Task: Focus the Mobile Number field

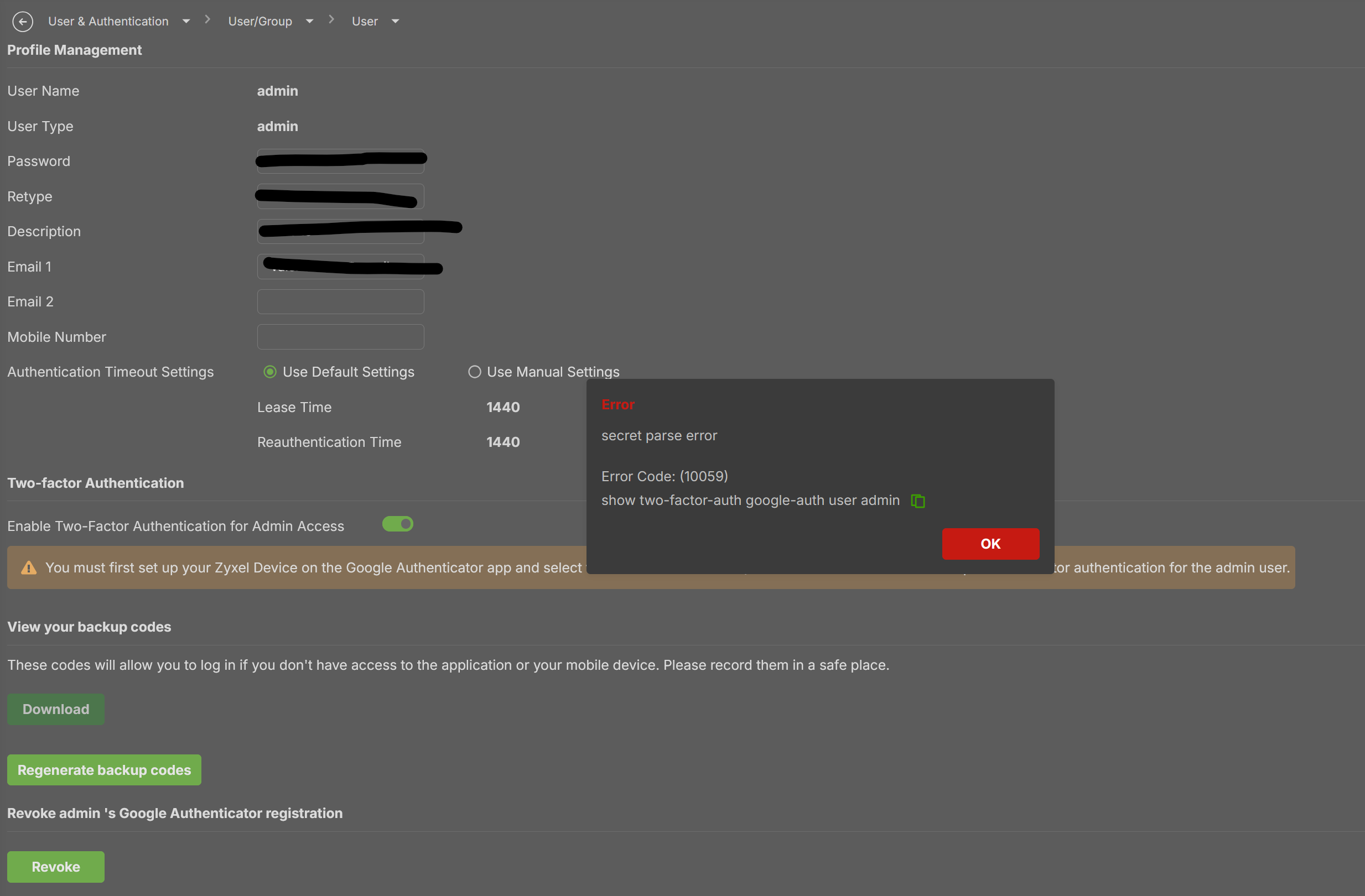Action: 340,337
